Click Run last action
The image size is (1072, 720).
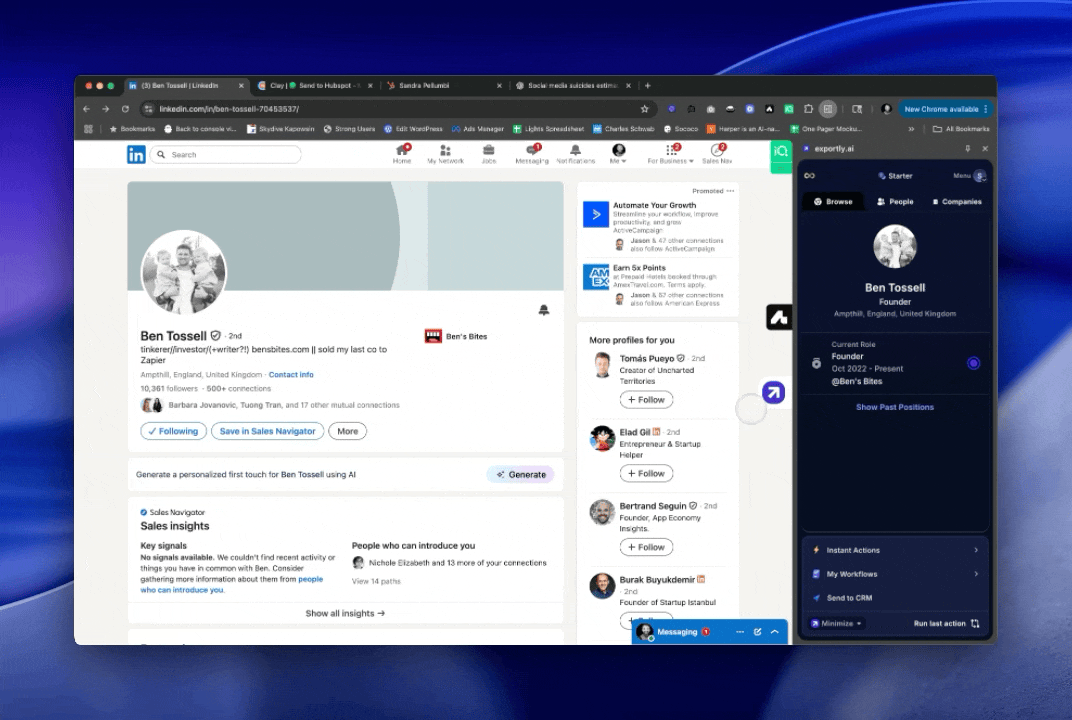point(946,624)
